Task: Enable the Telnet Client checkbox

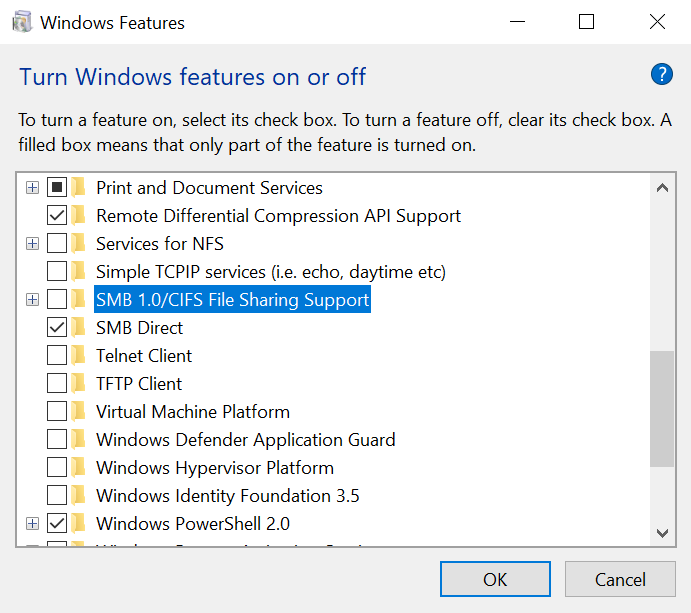Action: 57,355
